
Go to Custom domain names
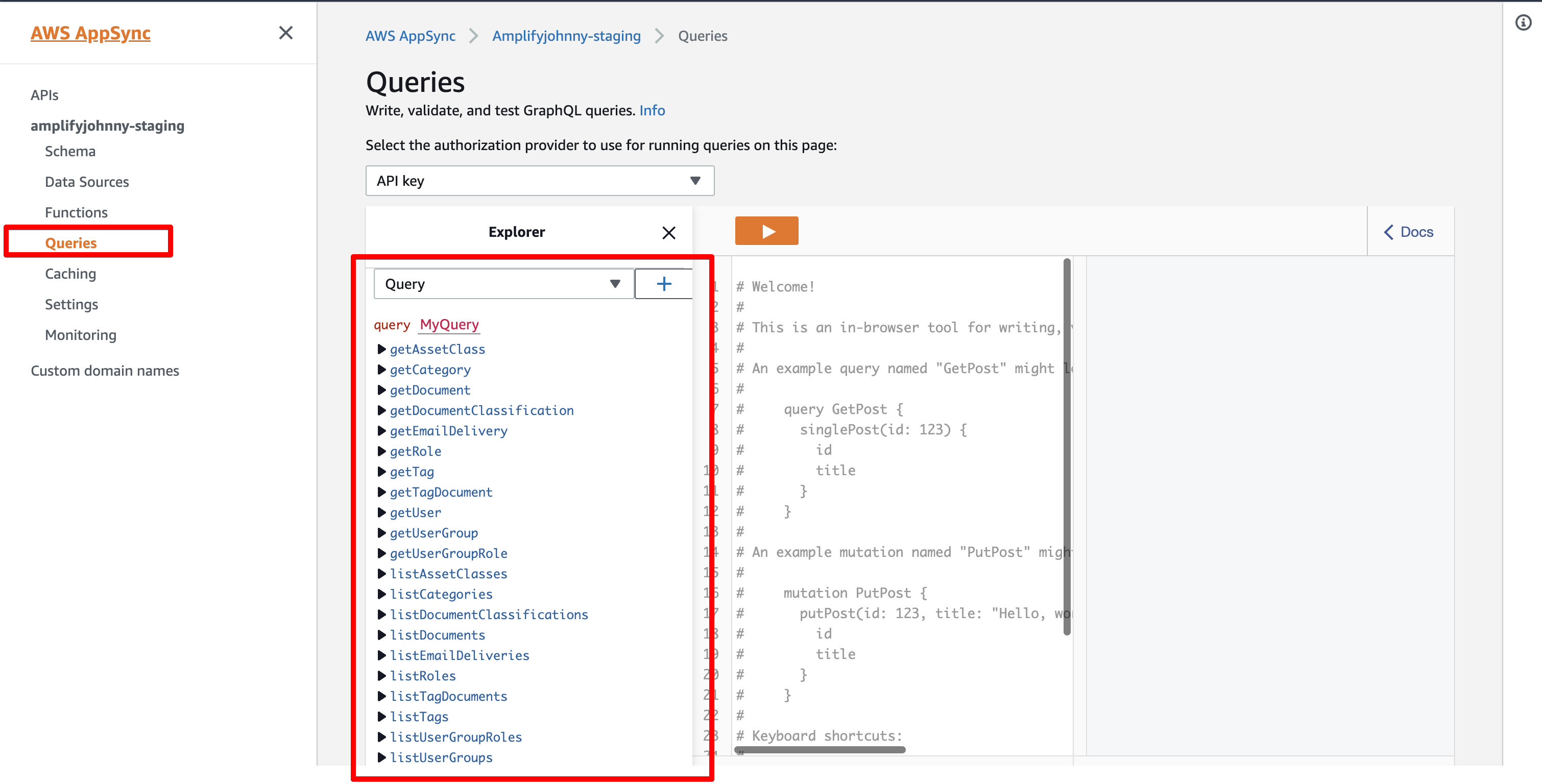tap(105, 371)
